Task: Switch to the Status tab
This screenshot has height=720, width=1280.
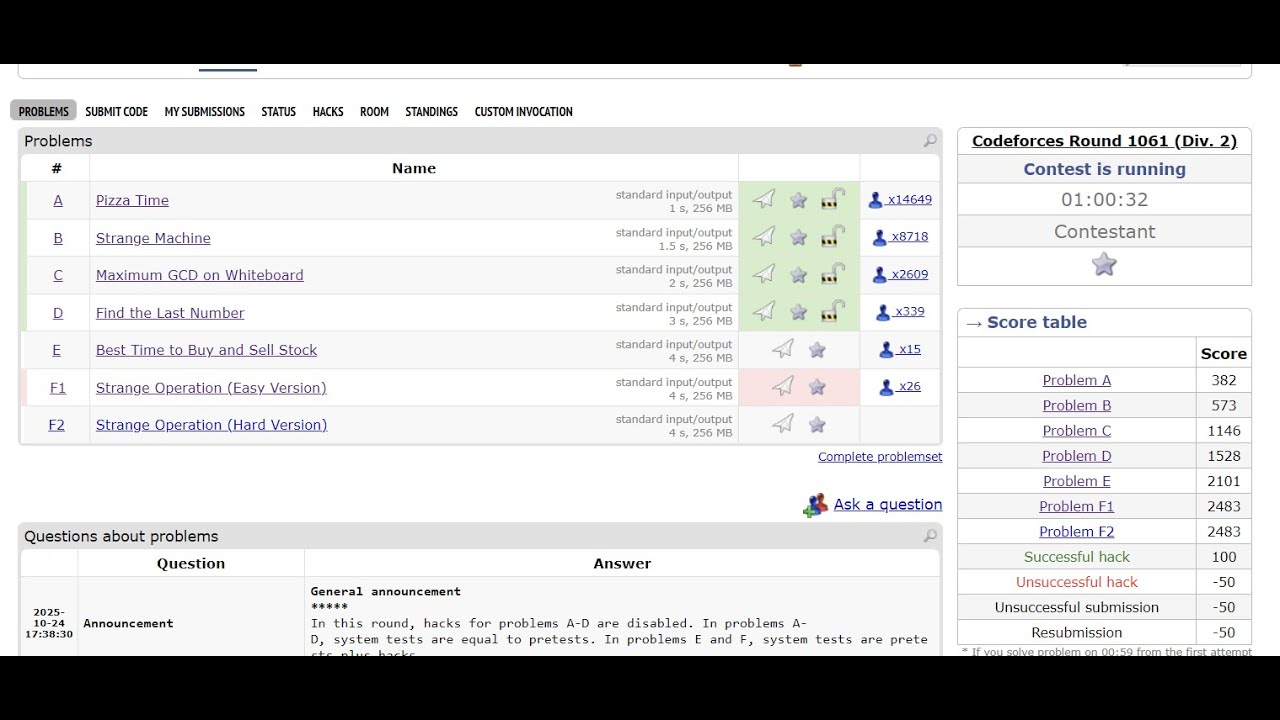Action: tap(278, 111)
